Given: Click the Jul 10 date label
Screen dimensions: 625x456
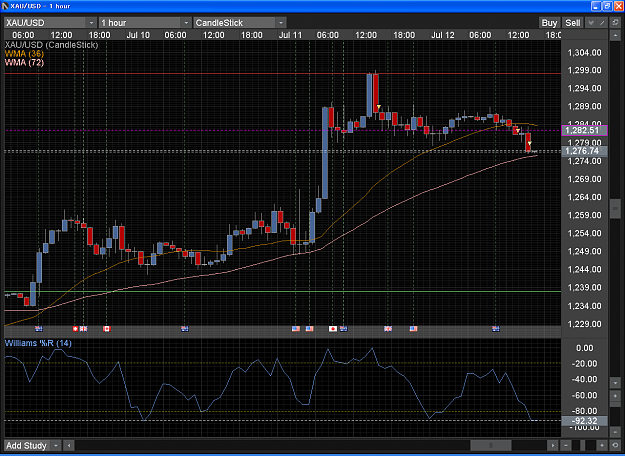Looking at the screenshot, I should [x=138, y=35].
